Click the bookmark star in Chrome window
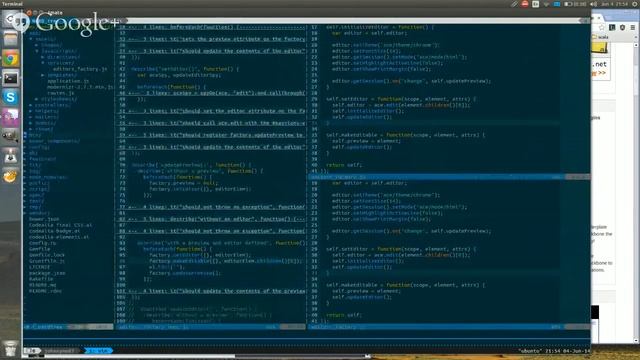The width and height of the screenshot is (640, 360). (601, 27)
